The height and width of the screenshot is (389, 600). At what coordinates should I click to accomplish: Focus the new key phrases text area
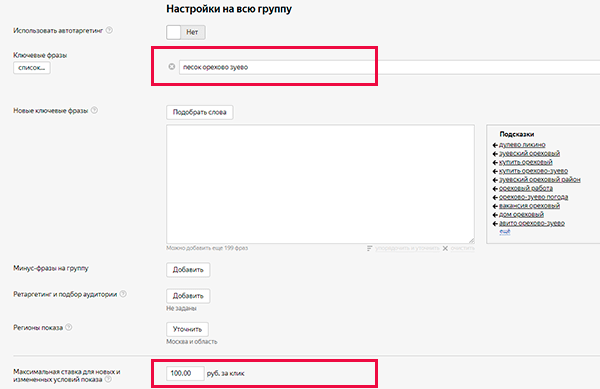pos(320,184)
